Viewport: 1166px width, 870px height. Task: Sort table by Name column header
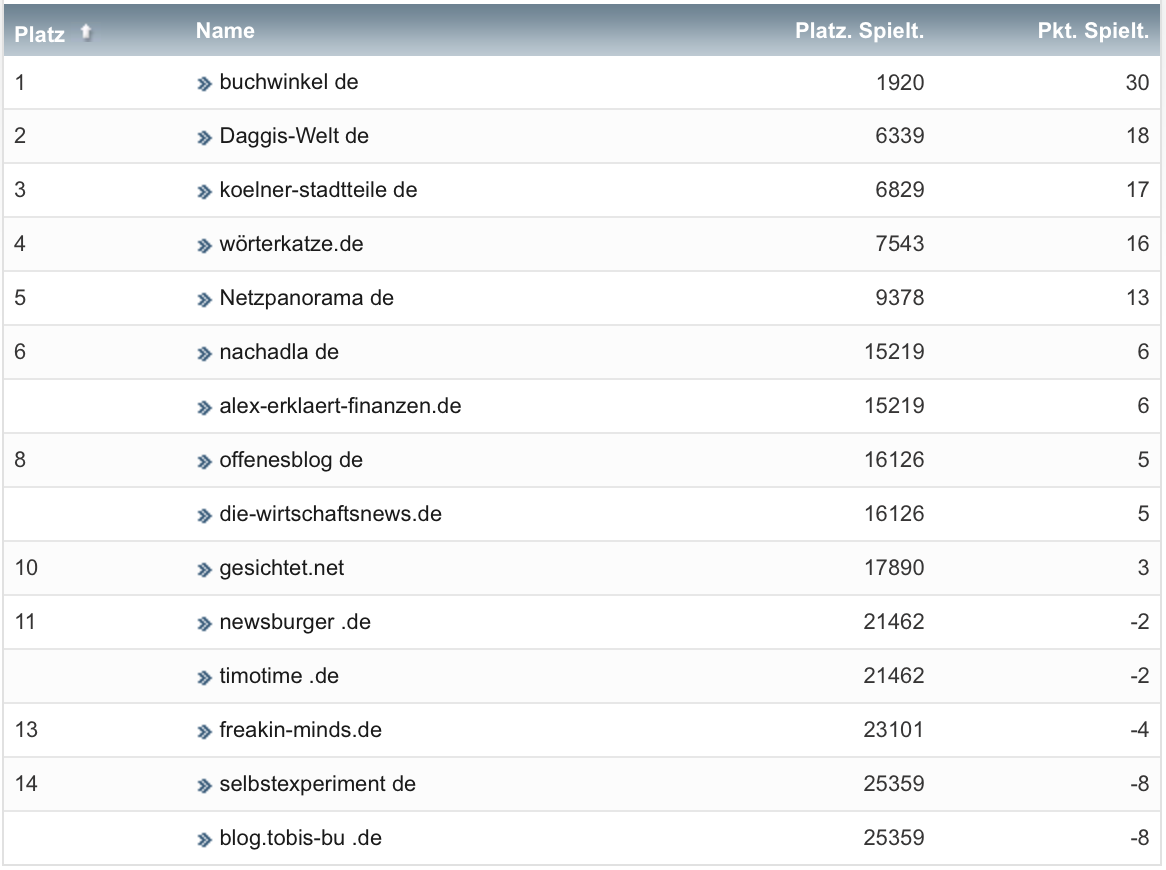(225, 31)
